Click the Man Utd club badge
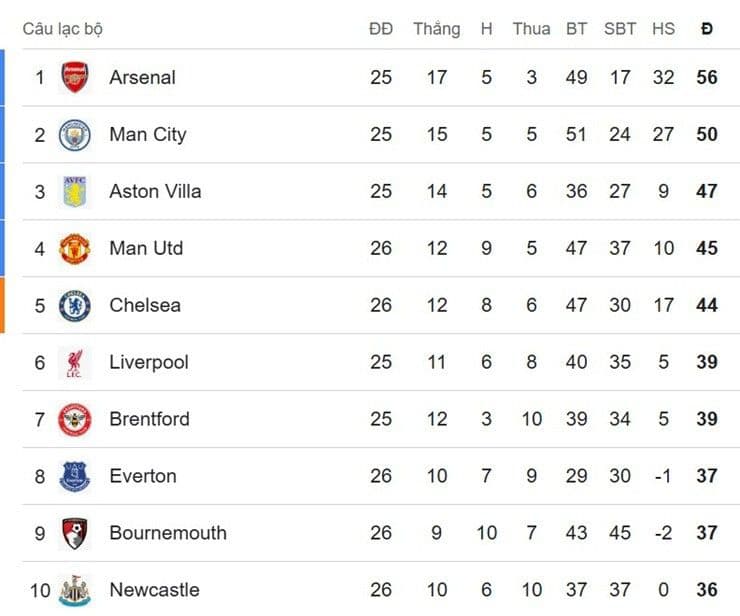Viewport: 740px width, 616px height. click(75, 248)
